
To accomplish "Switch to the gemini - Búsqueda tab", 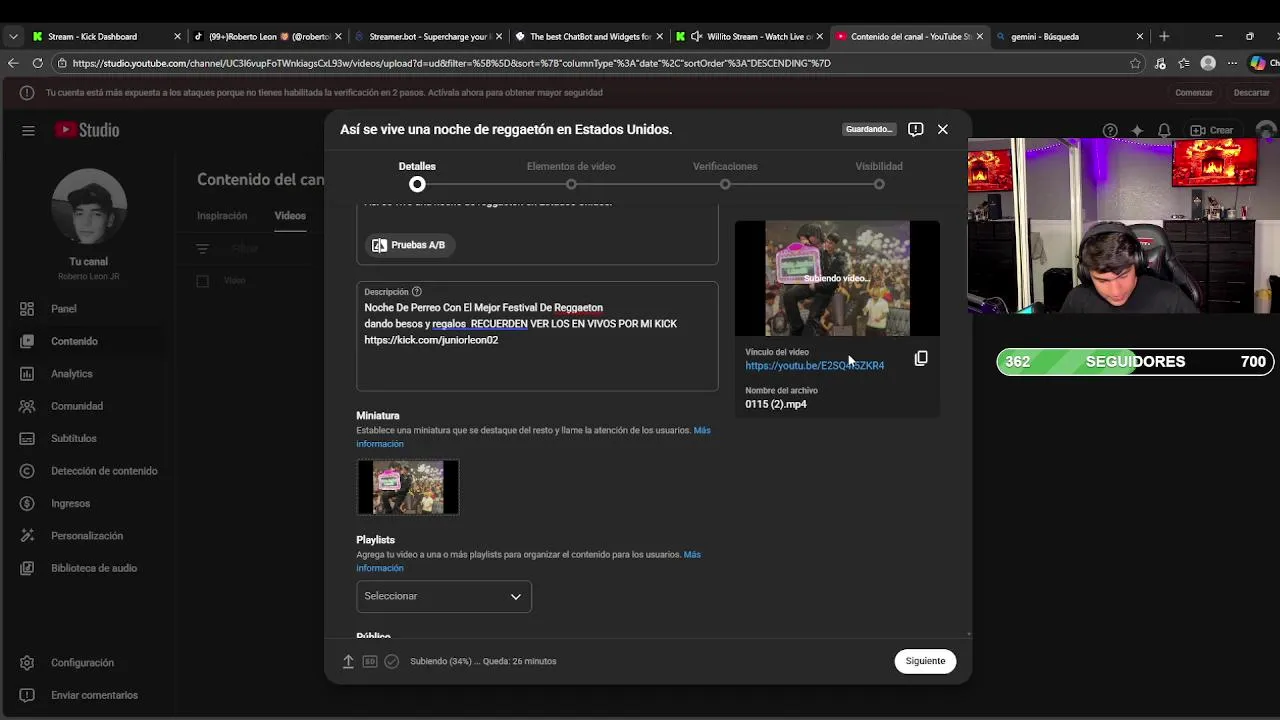I will 1068,36.
